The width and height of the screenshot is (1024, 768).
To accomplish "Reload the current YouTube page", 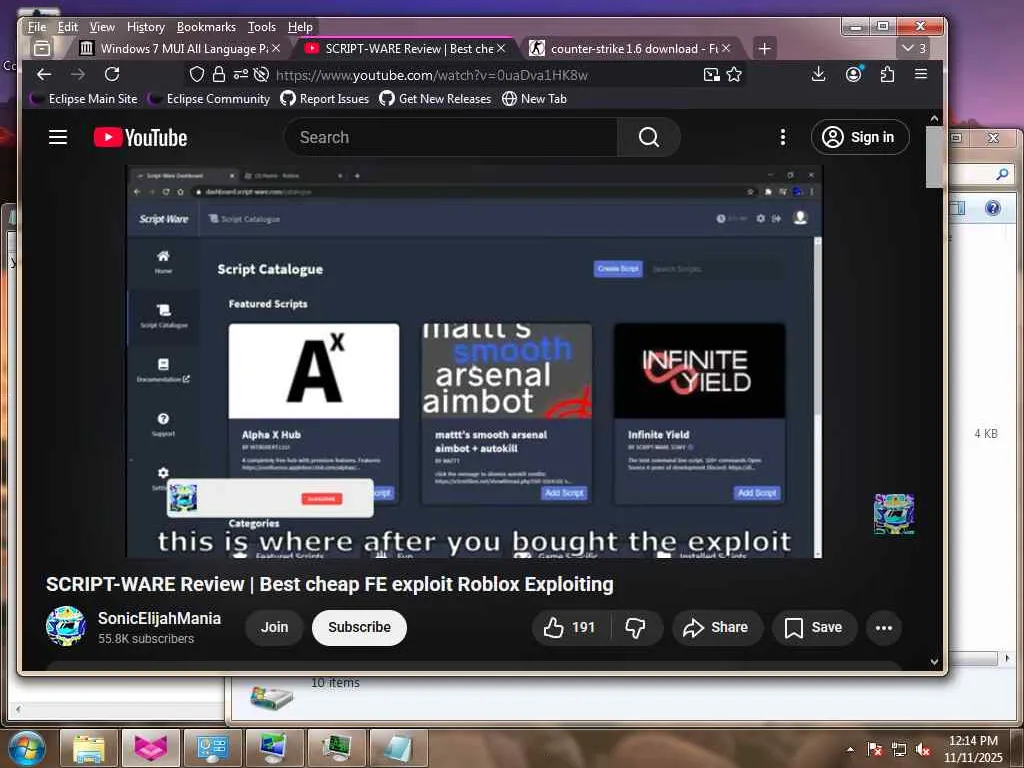I will [112, 74].
